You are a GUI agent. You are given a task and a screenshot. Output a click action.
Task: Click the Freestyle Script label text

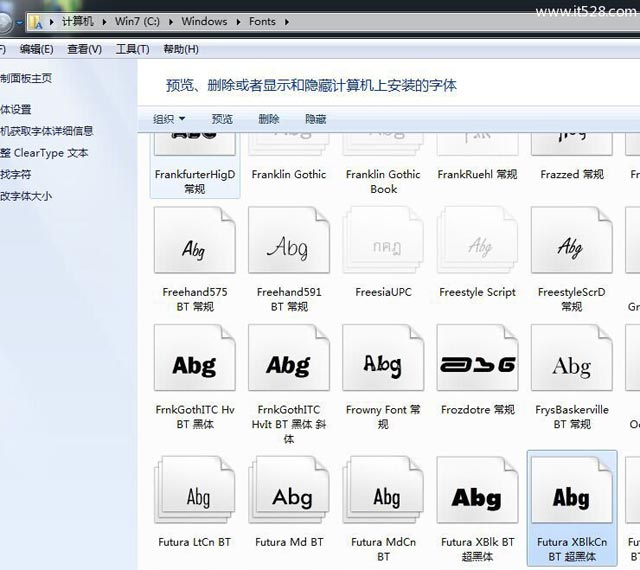coord(478,292)
